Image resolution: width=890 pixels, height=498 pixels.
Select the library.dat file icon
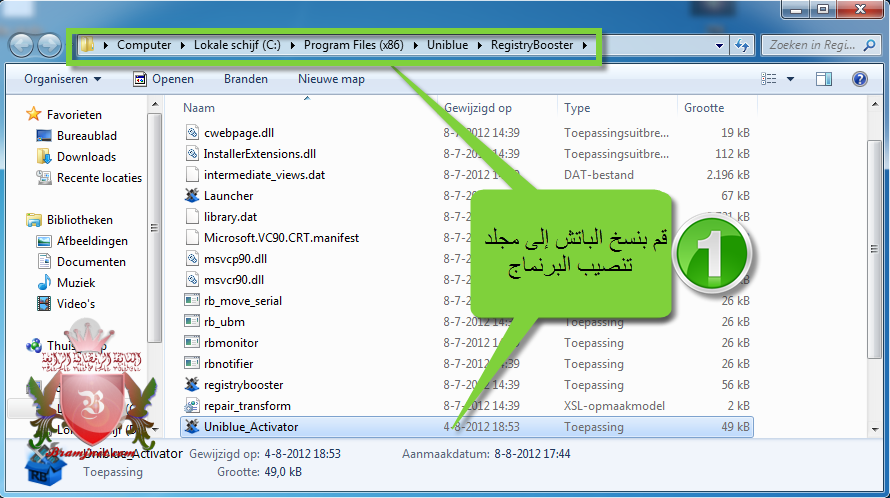[x=192, y=217]
